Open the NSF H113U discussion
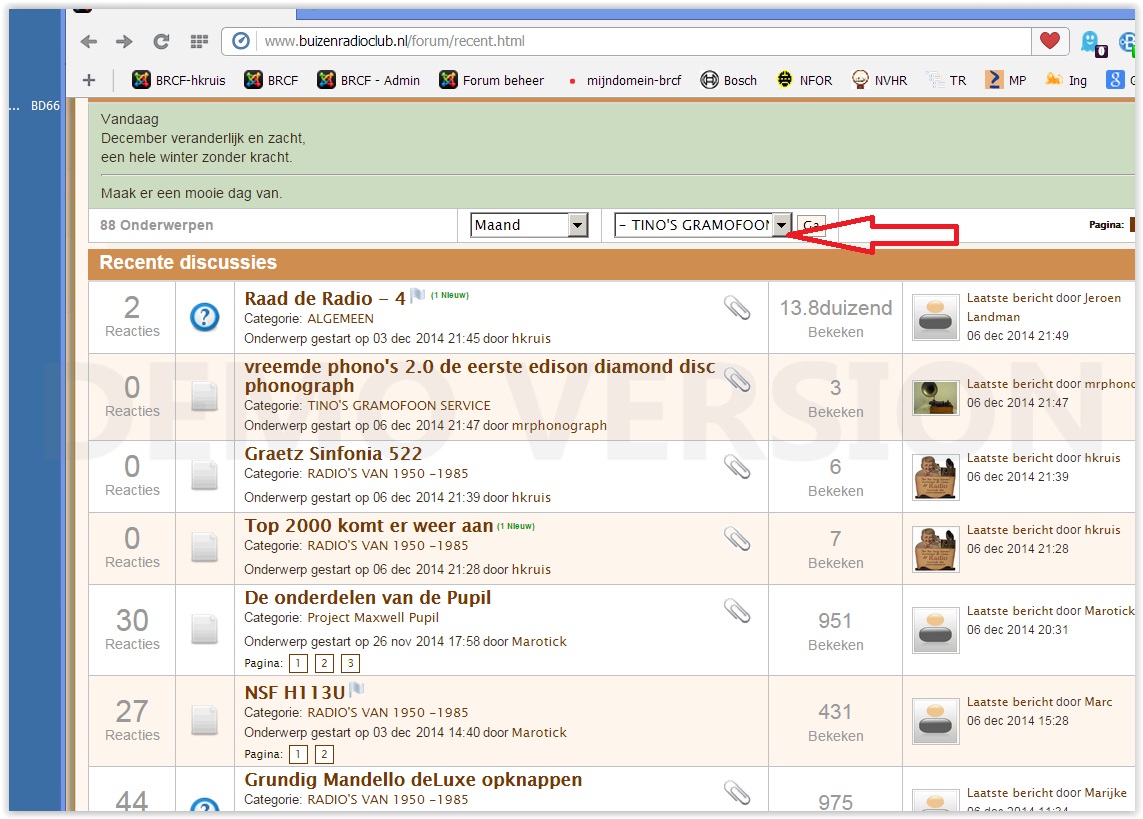Image resolution: width=1143 pixels, height=819 pixels. tap(294, 692)
